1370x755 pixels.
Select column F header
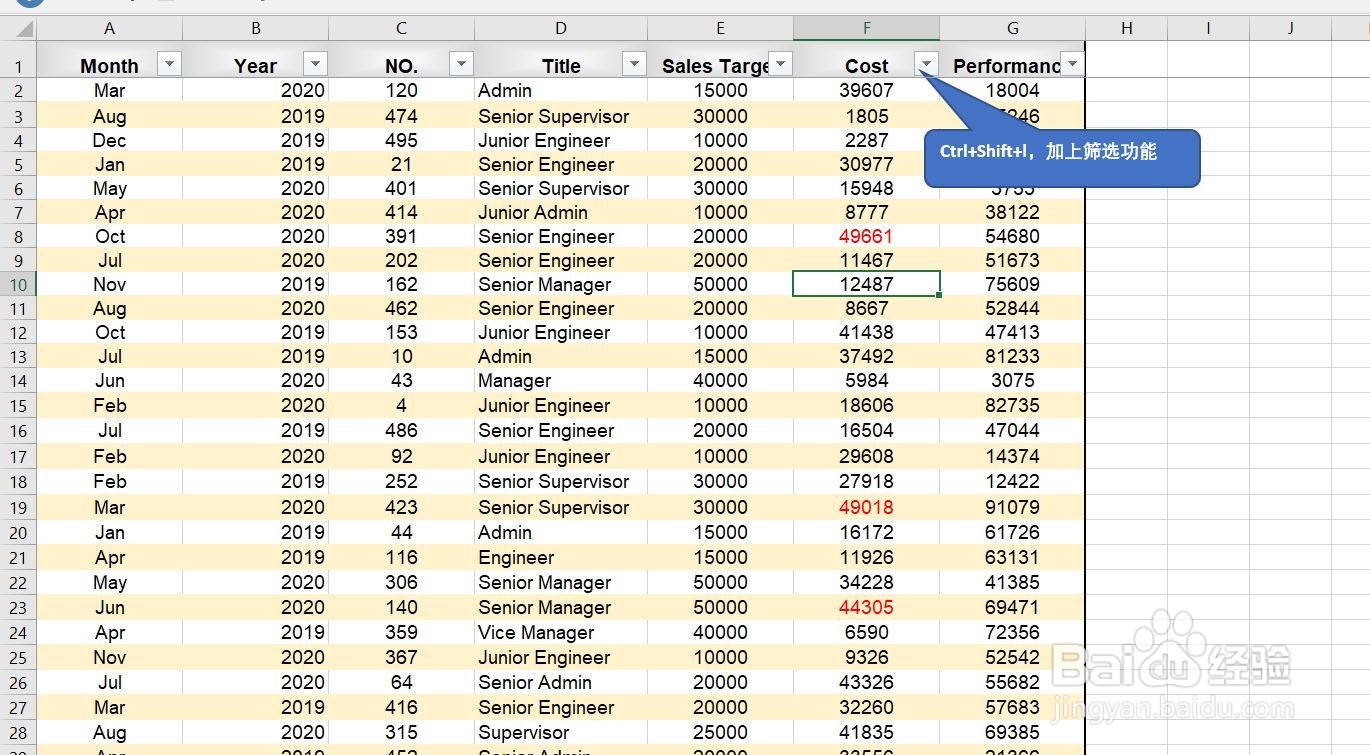(866, 28)
